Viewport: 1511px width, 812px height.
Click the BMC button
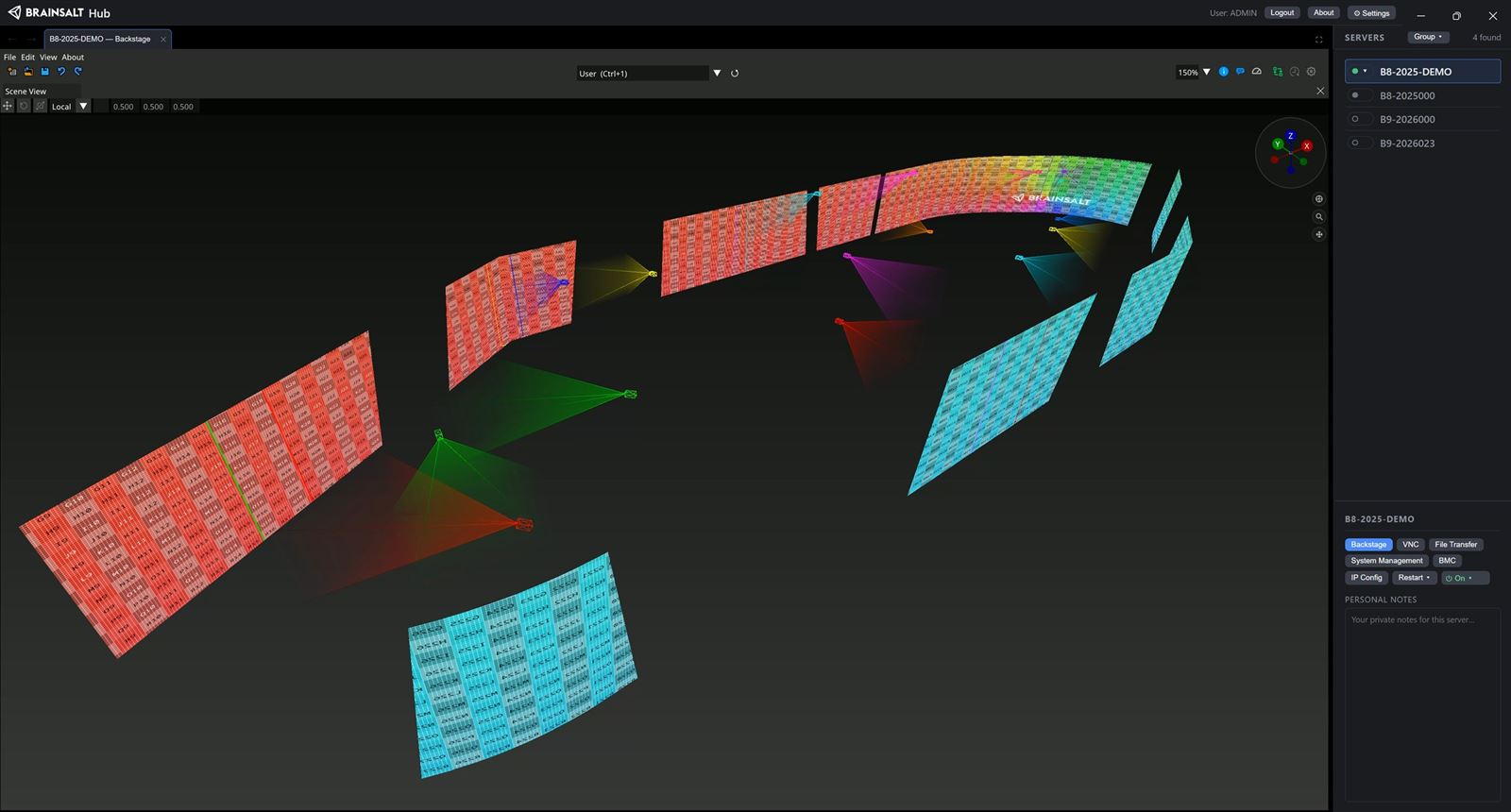[x=1447, y=561]
